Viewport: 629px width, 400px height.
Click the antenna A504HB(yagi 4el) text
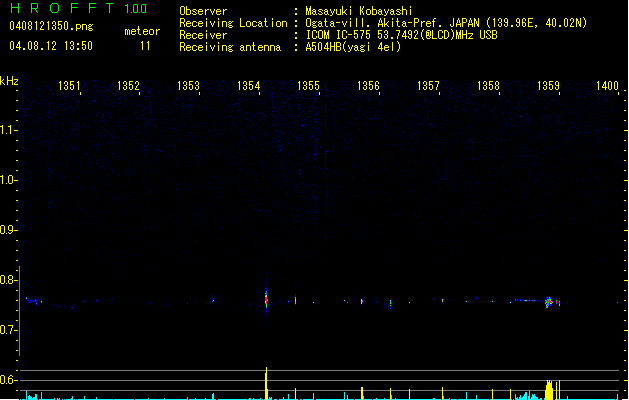[x=353, y=47]
